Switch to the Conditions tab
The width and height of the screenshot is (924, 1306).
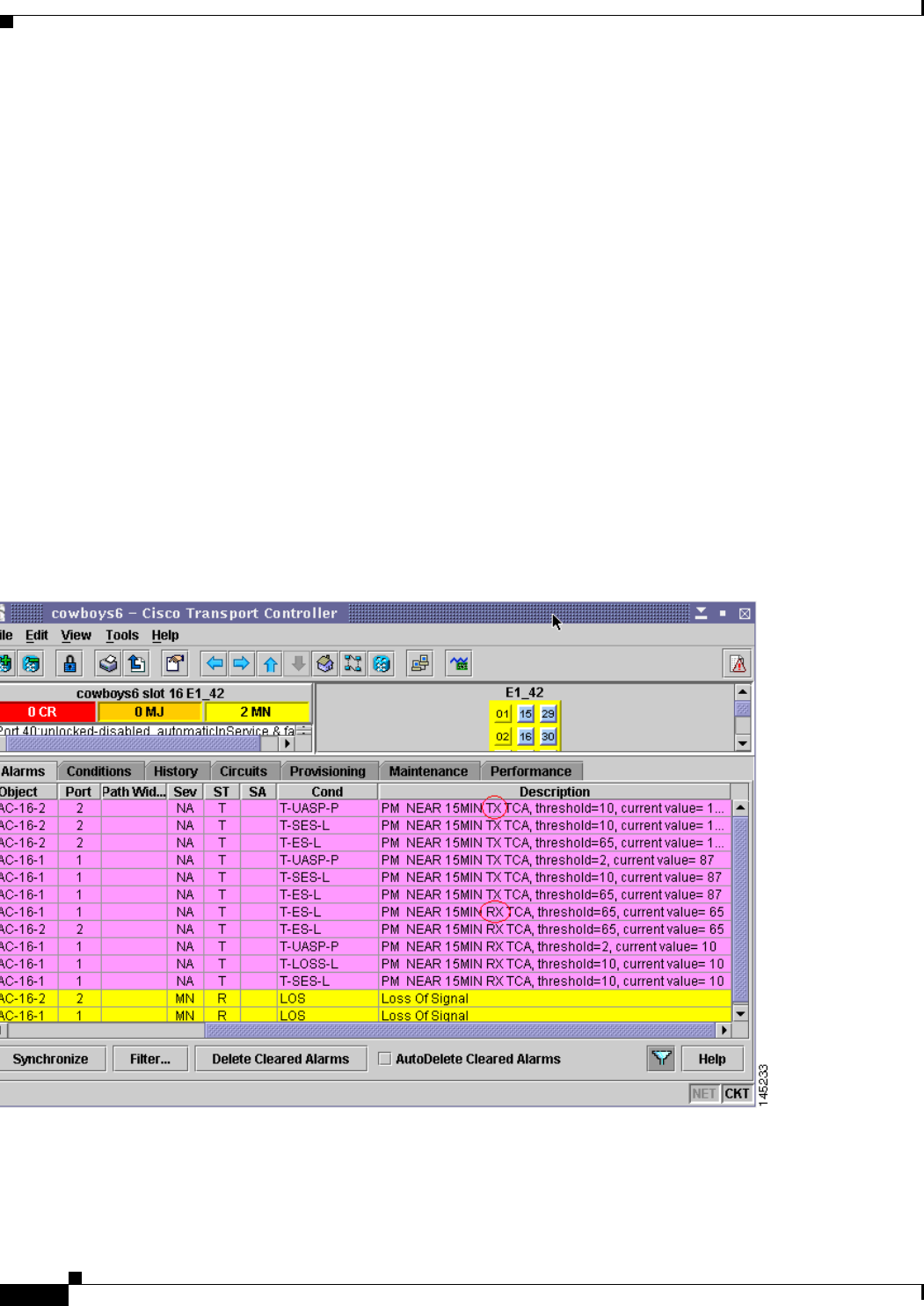[98, 771]
